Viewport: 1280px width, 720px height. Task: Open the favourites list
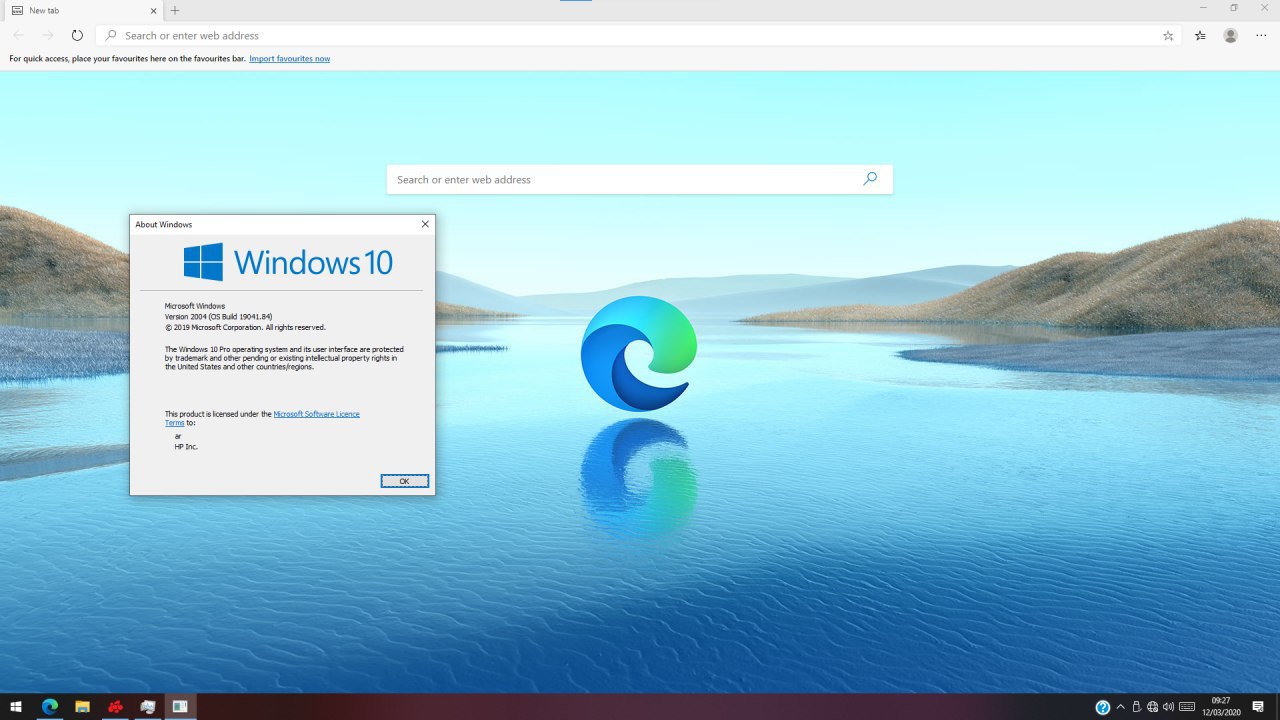[1200, 35]
